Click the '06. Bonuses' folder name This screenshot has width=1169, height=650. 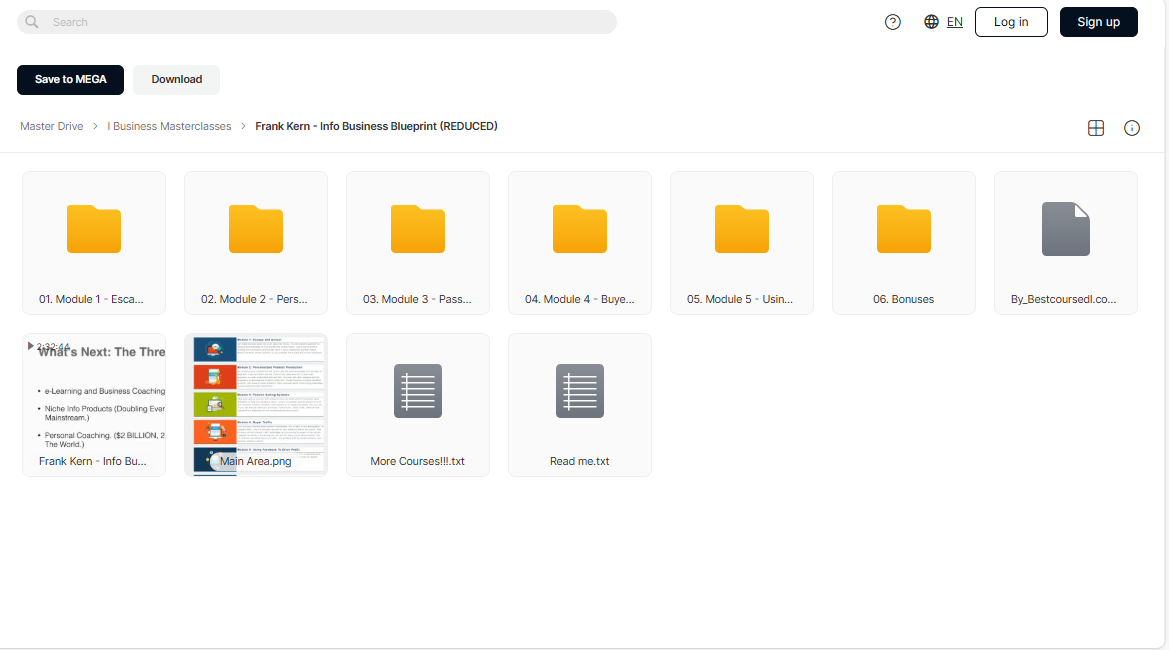(904, 300)
